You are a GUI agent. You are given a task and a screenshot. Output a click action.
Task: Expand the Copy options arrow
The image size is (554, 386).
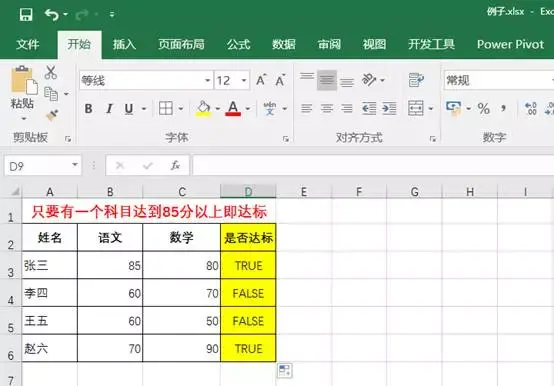click(66, 94)
